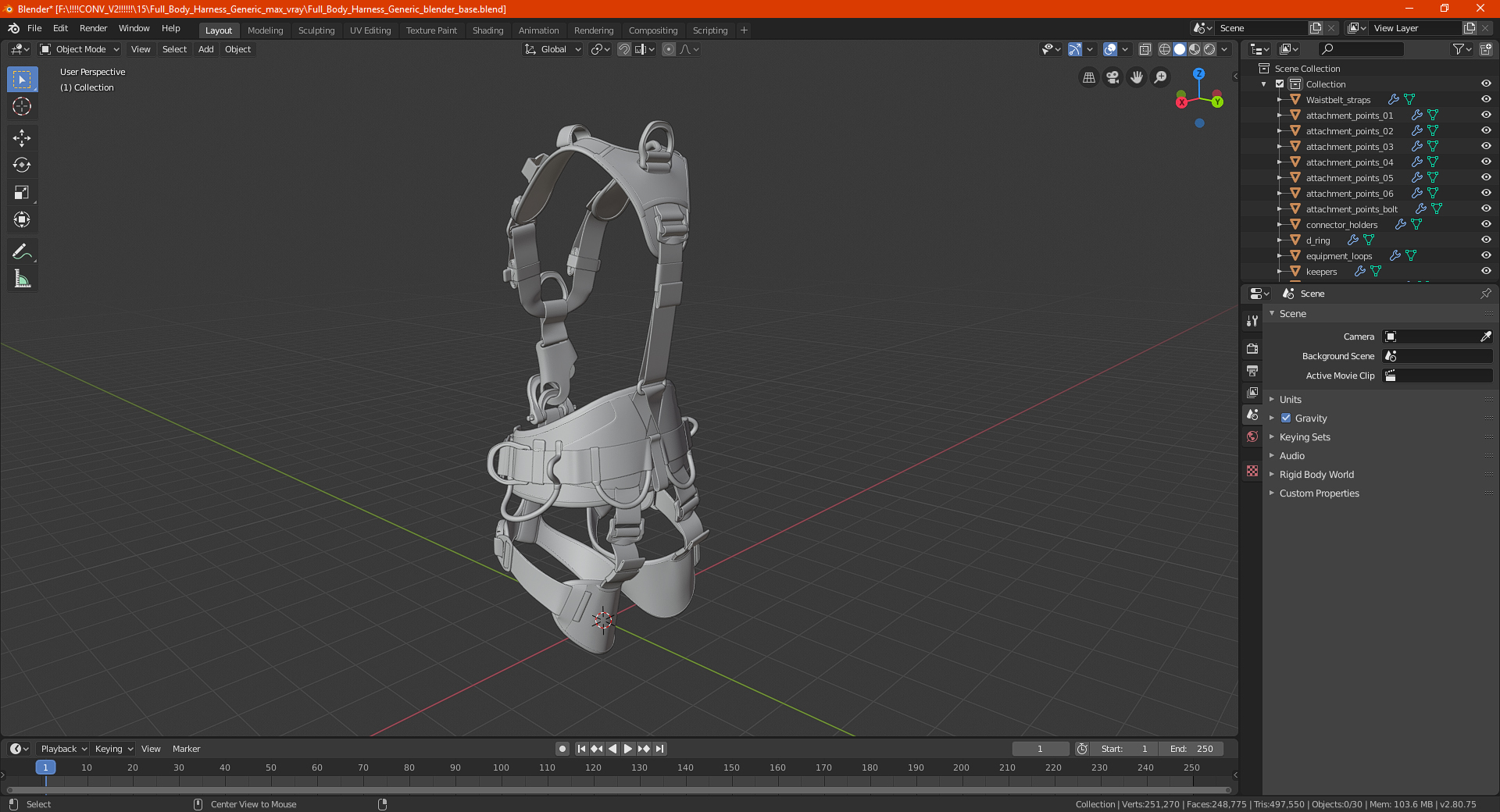Open the outliner filter dropdown

coord(1462,49)
